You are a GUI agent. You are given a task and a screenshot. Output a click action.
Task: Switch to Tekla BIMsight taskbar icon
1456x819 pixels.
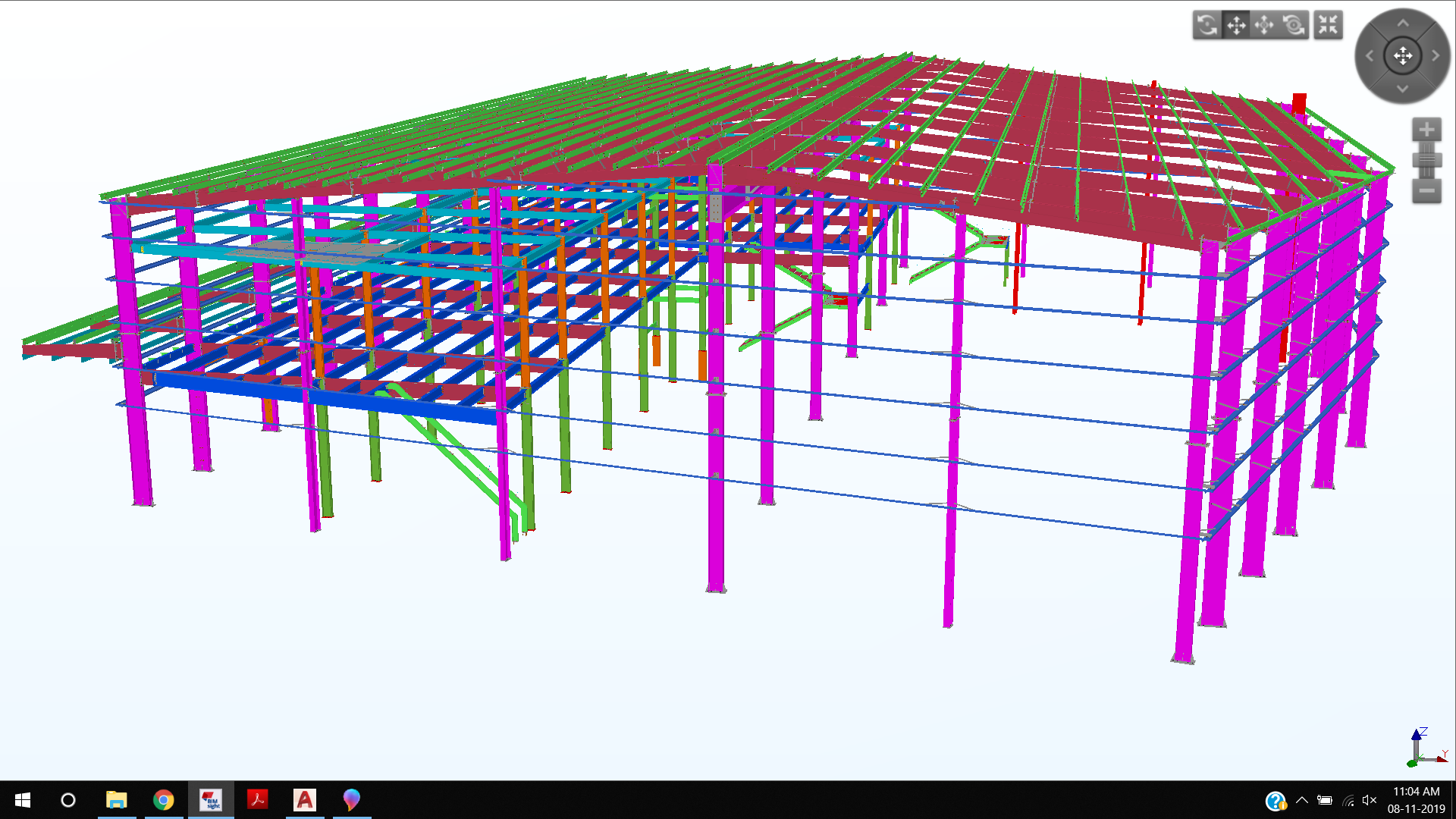point(211,800)
